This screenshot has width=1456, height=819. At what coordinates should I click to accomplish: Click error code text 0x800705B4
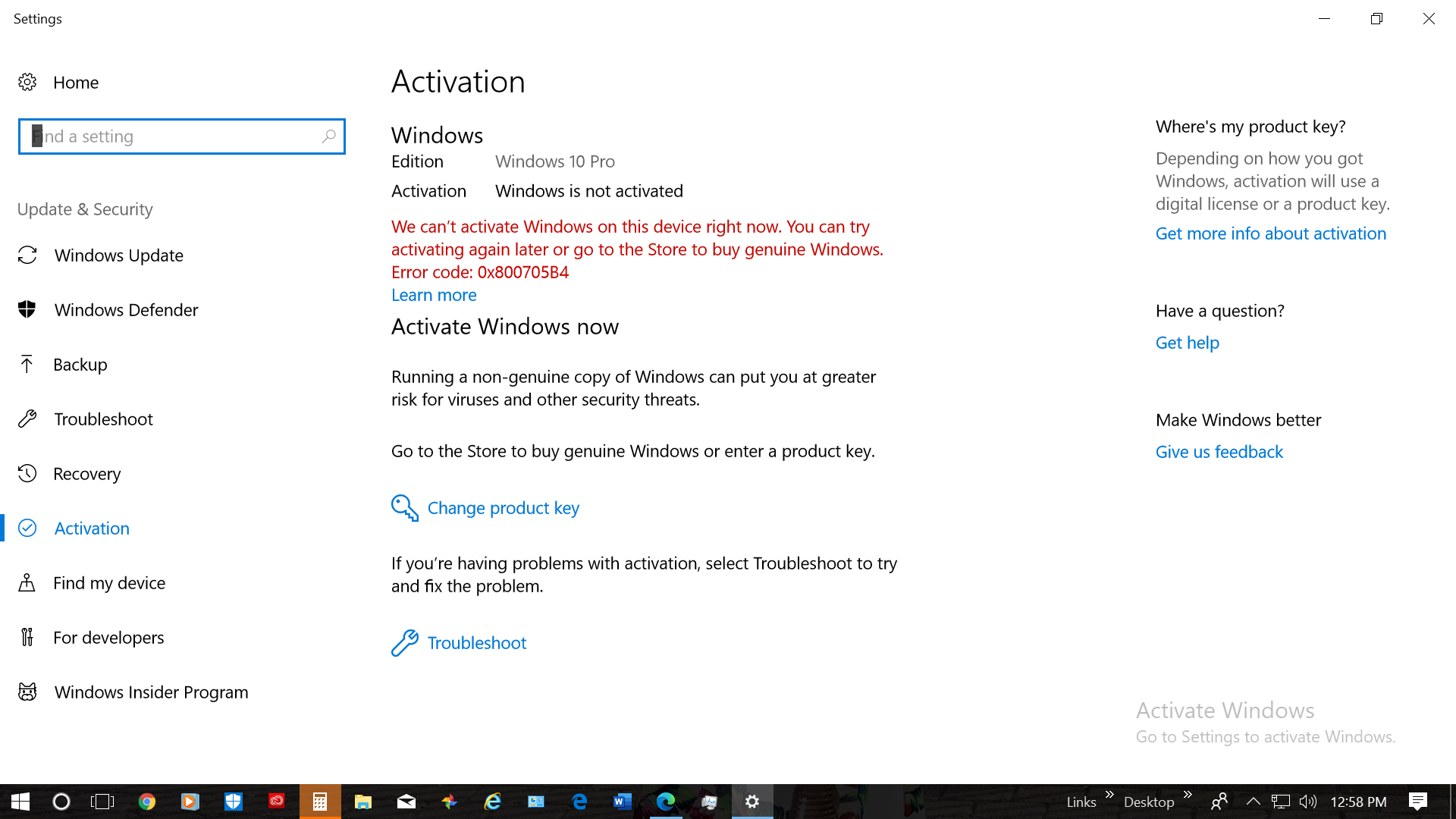(x=523, y=272)
